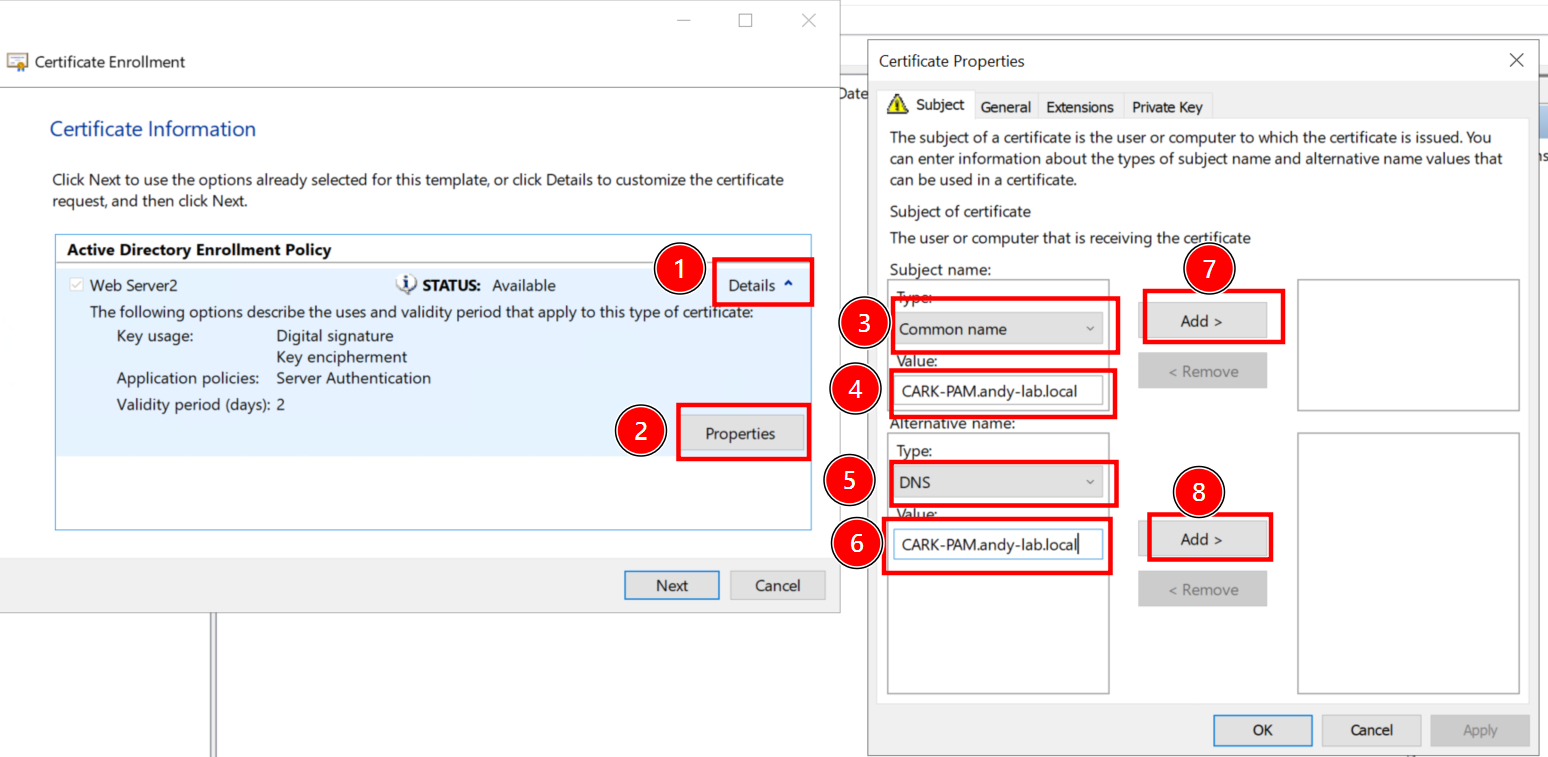Maximize the Certificate Enrollment window
This screenshot has height=757, width=1548.
(x=745, y=20)
